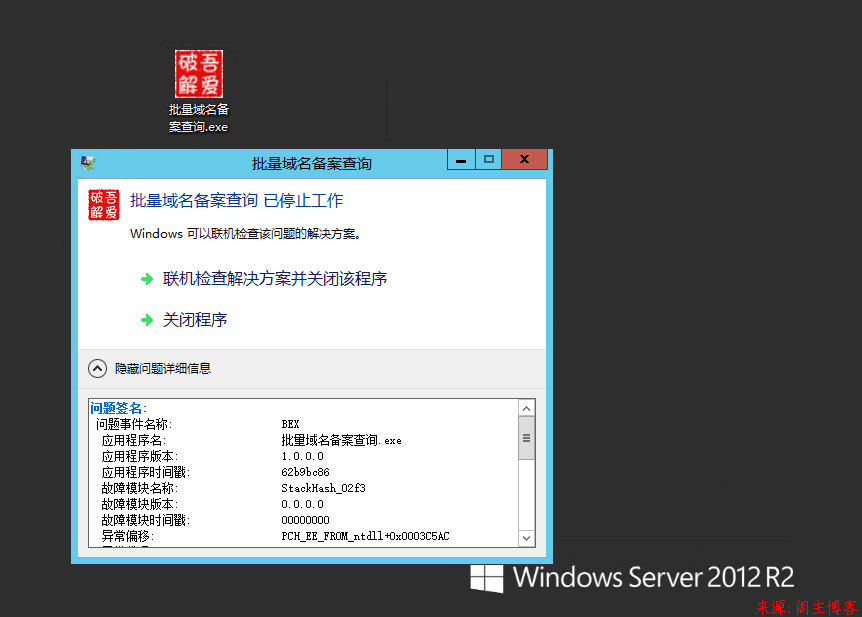
Task: Click the details scrollbar thumb
Action: coord(526,438)
